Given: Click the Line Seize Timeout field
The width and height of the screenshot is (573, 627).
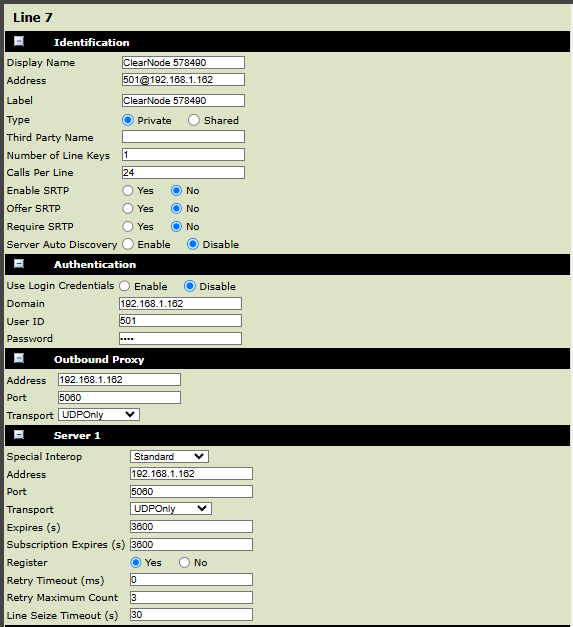Looking at the screenshot, I should (x=191, y=615).
